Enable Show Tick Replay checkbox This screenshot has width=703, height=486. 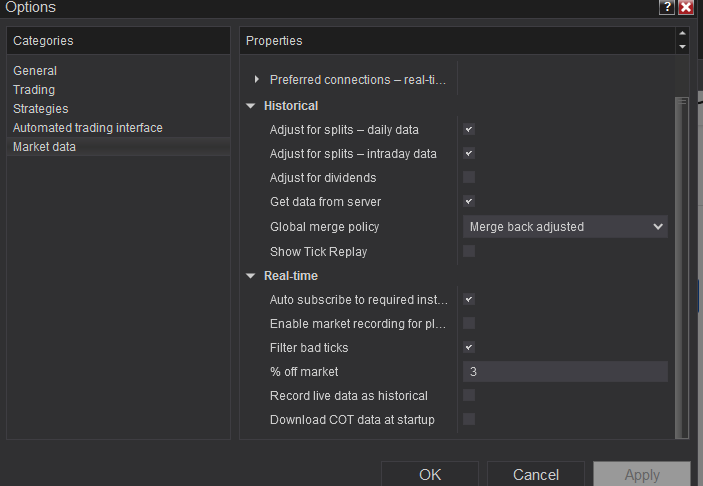click(x=469, y=251)
